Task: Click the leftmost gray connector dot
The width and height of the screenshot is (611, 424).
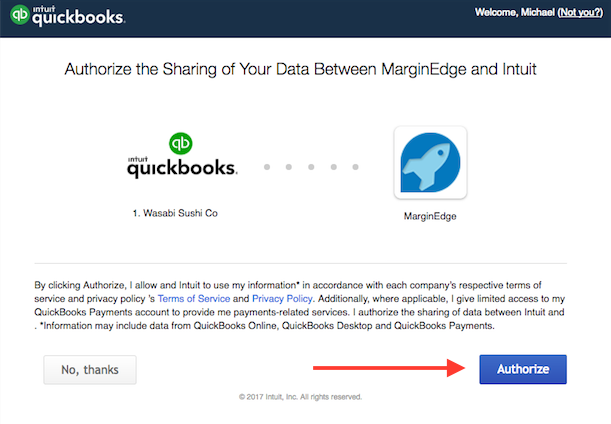Action: click(268, 167)
